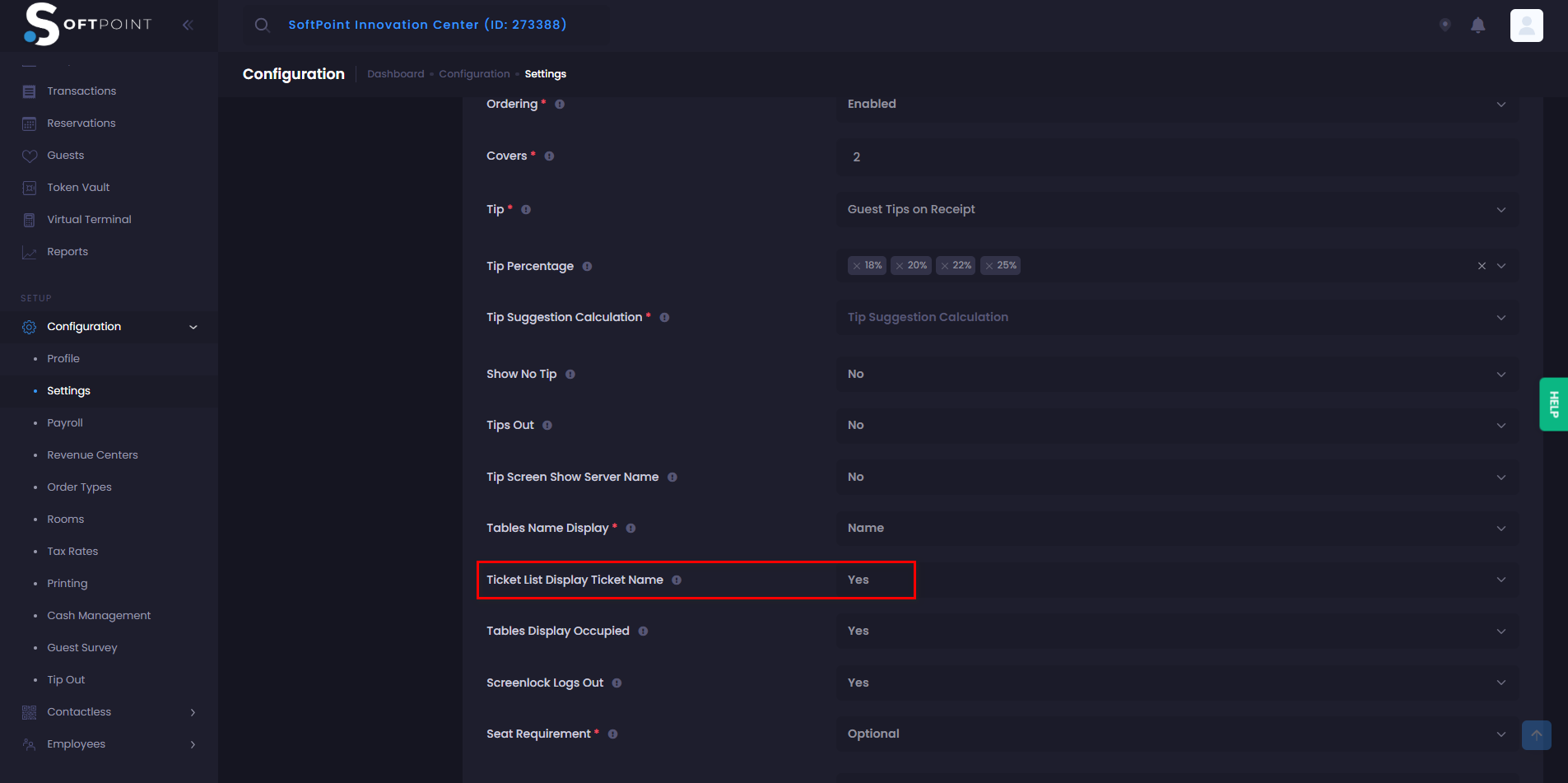
Task: Open the Tip Suggestion Calculation dropdown
Action: 1177,317
